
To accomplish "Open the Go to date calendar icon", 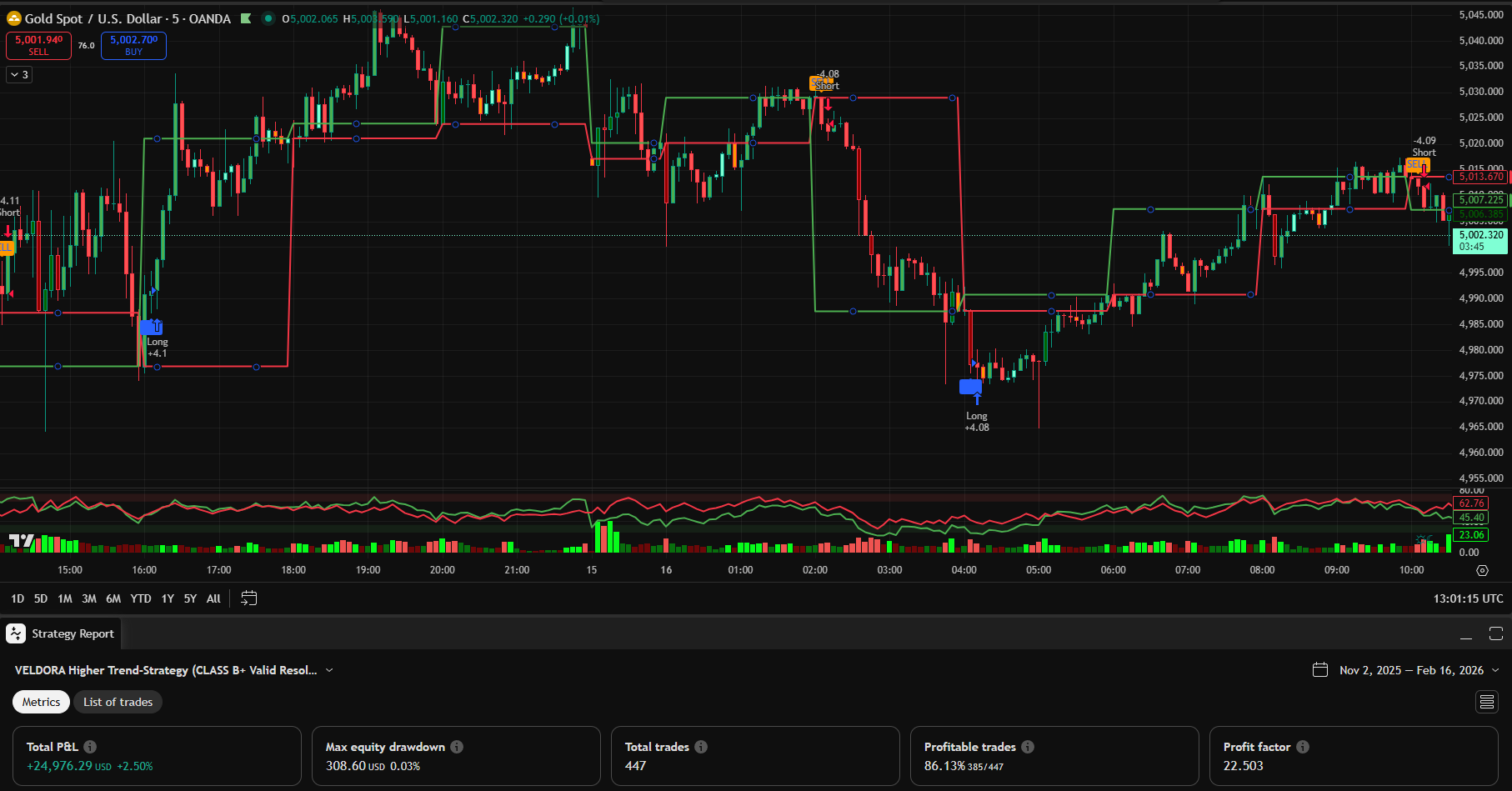I will [x=248, y=598].
